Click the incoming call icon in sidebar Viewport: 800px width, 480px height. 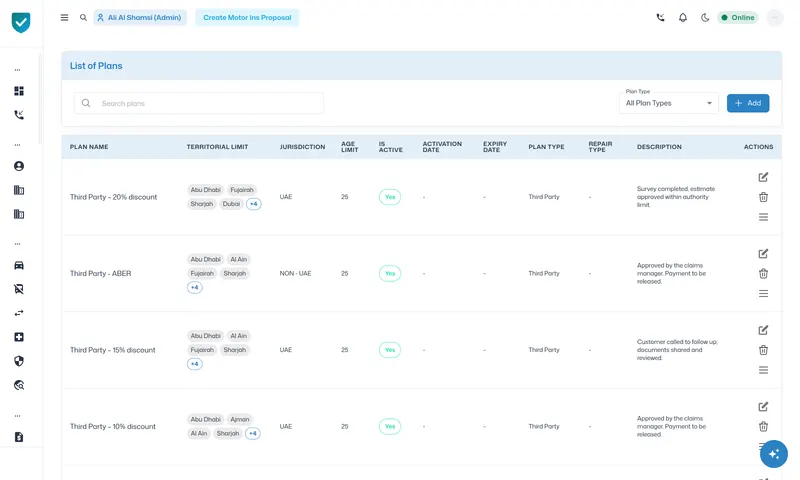[x=19, y=115]
